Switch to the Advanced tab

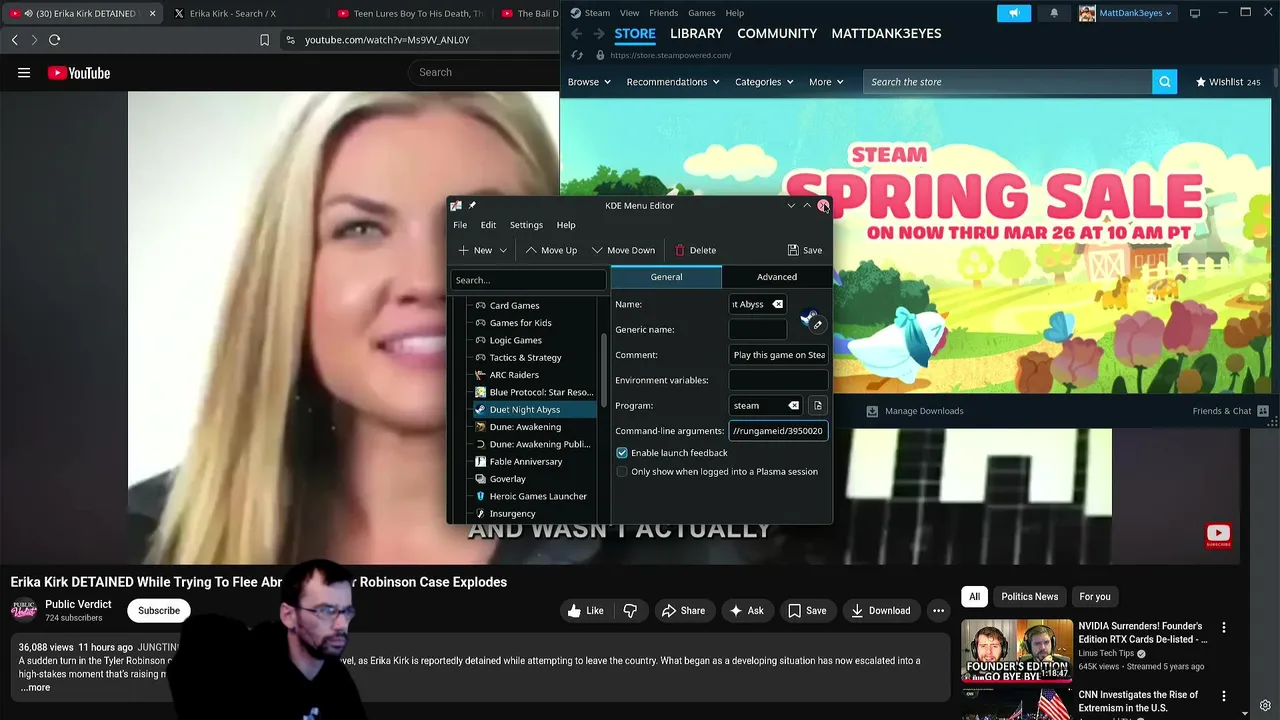coord(777,277)
